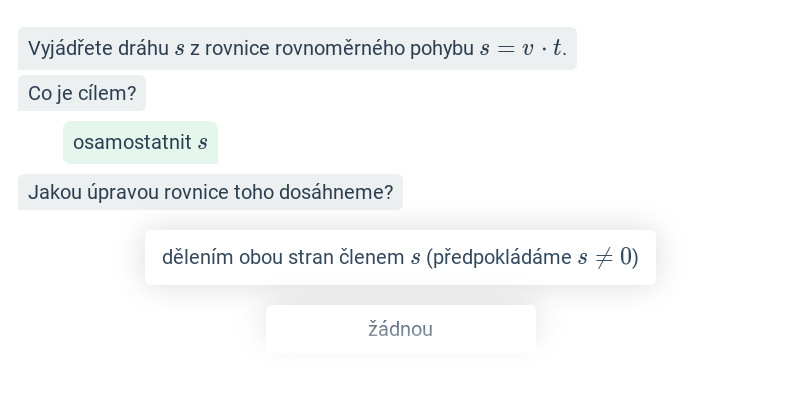Click the "Jakou úpravou rovnice toho dosáhneme?" question
Image resolution: width=800 pixels, height=400 pixels.
[x=210, y=192]
